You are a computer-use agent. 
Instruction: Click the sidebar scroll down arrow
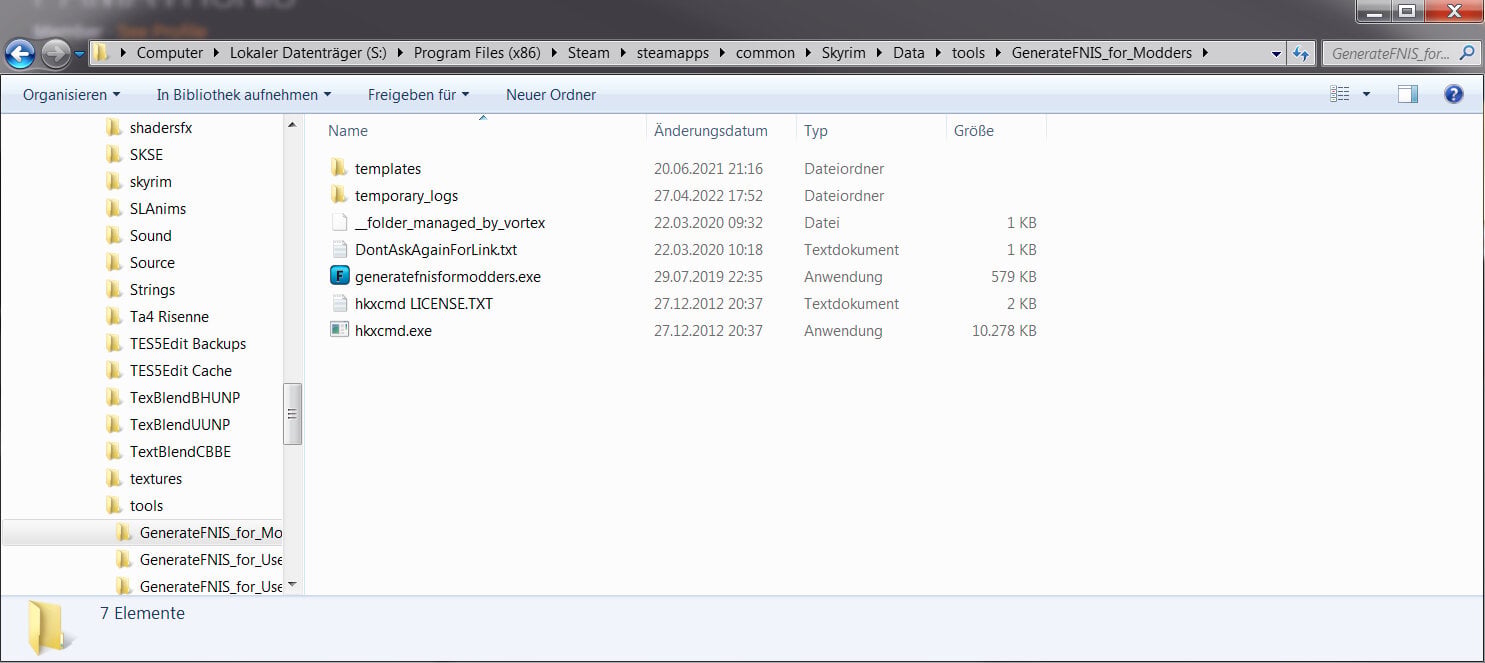[x=292, y=584]
